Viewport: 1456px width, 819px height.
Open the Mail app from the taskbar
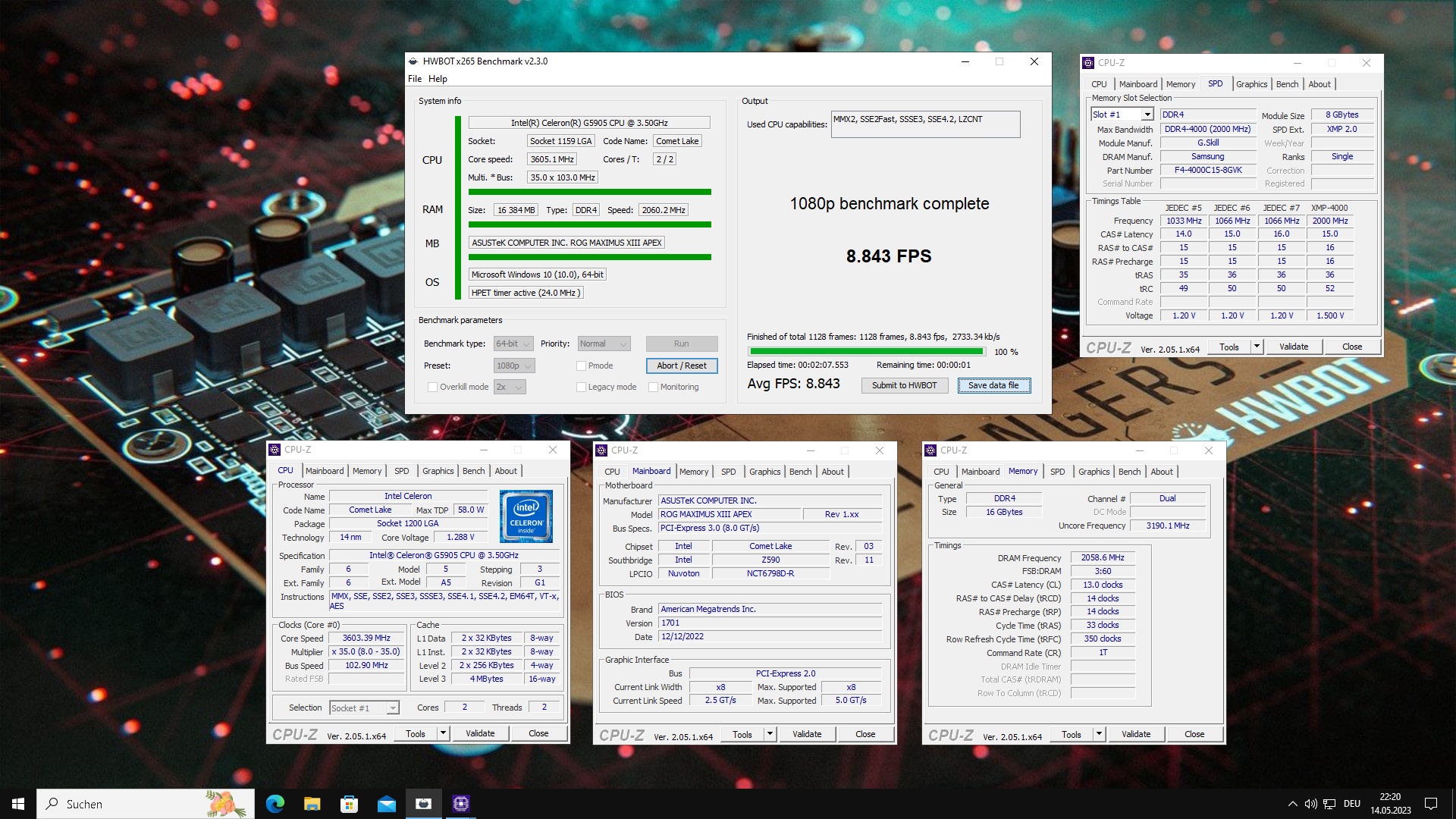point(387,804)
